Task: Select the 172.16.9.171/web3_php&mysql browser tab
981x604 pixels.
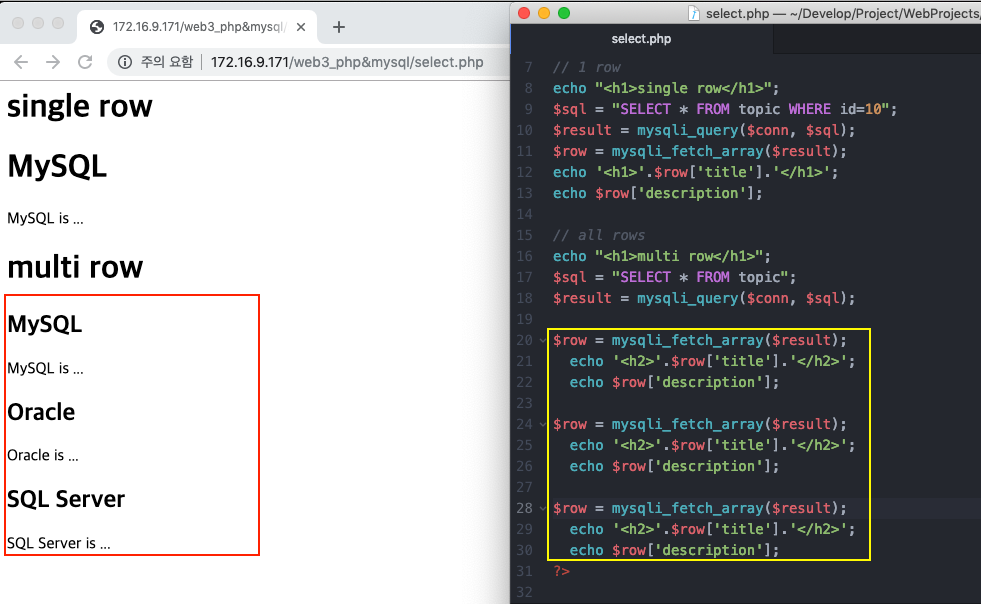Action: (x=198, y=27)
